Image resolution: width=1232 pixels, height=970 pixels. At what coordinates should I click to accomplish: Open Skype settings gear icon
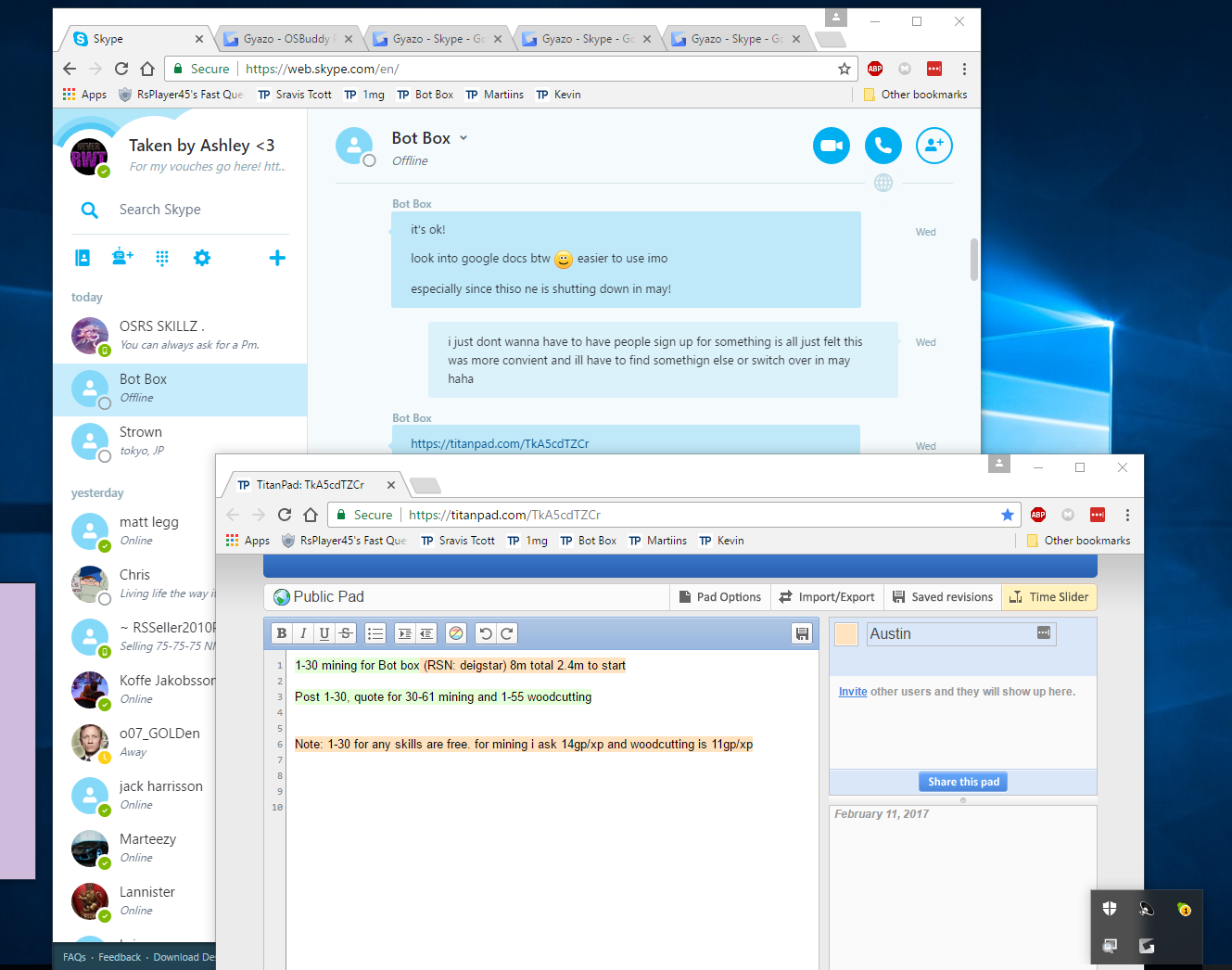(x=202, y=258)
